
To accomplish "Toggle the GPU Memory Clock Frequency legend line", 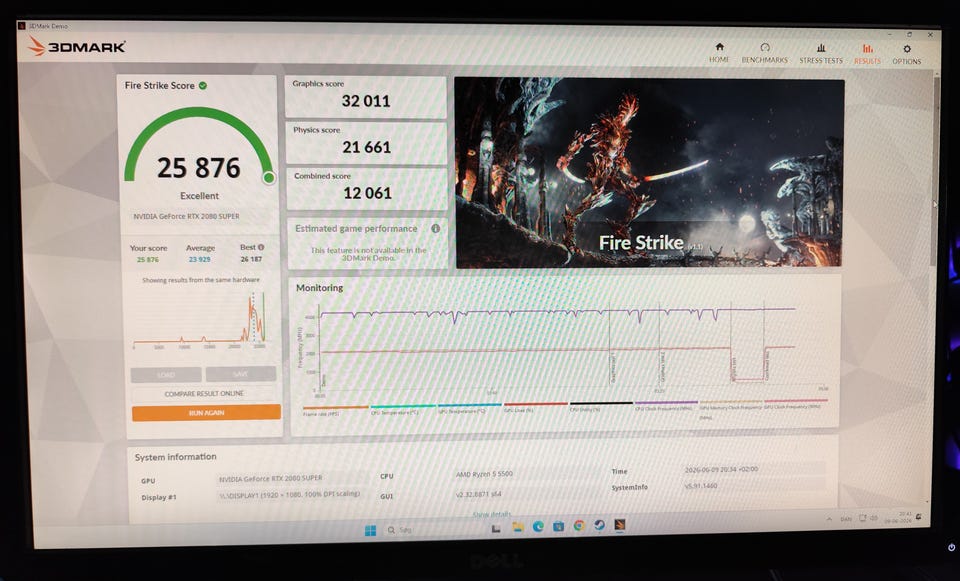I will coord(730,408).
